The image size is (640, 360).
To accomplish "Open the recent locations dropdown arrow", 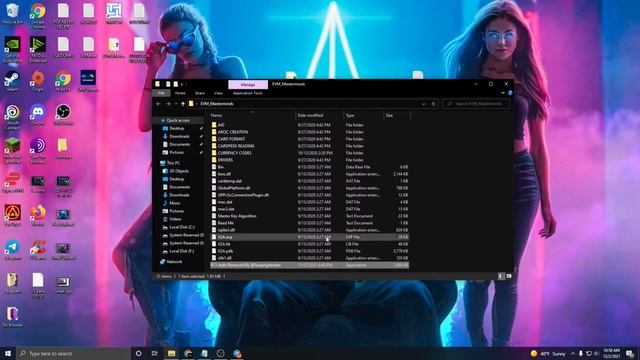I will (176, 104).
